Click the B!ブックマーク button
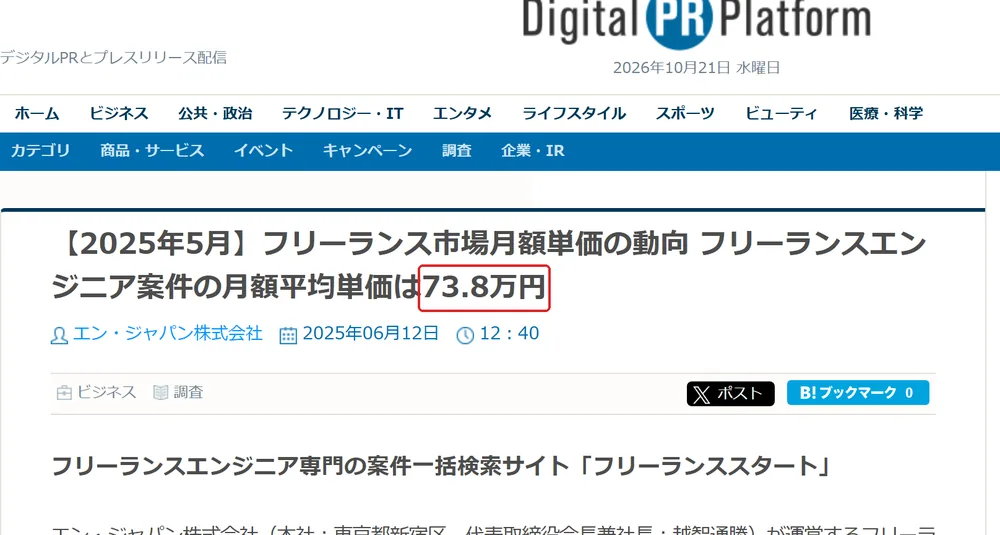This screenshot has width=1000, height=535. [858, 393]
